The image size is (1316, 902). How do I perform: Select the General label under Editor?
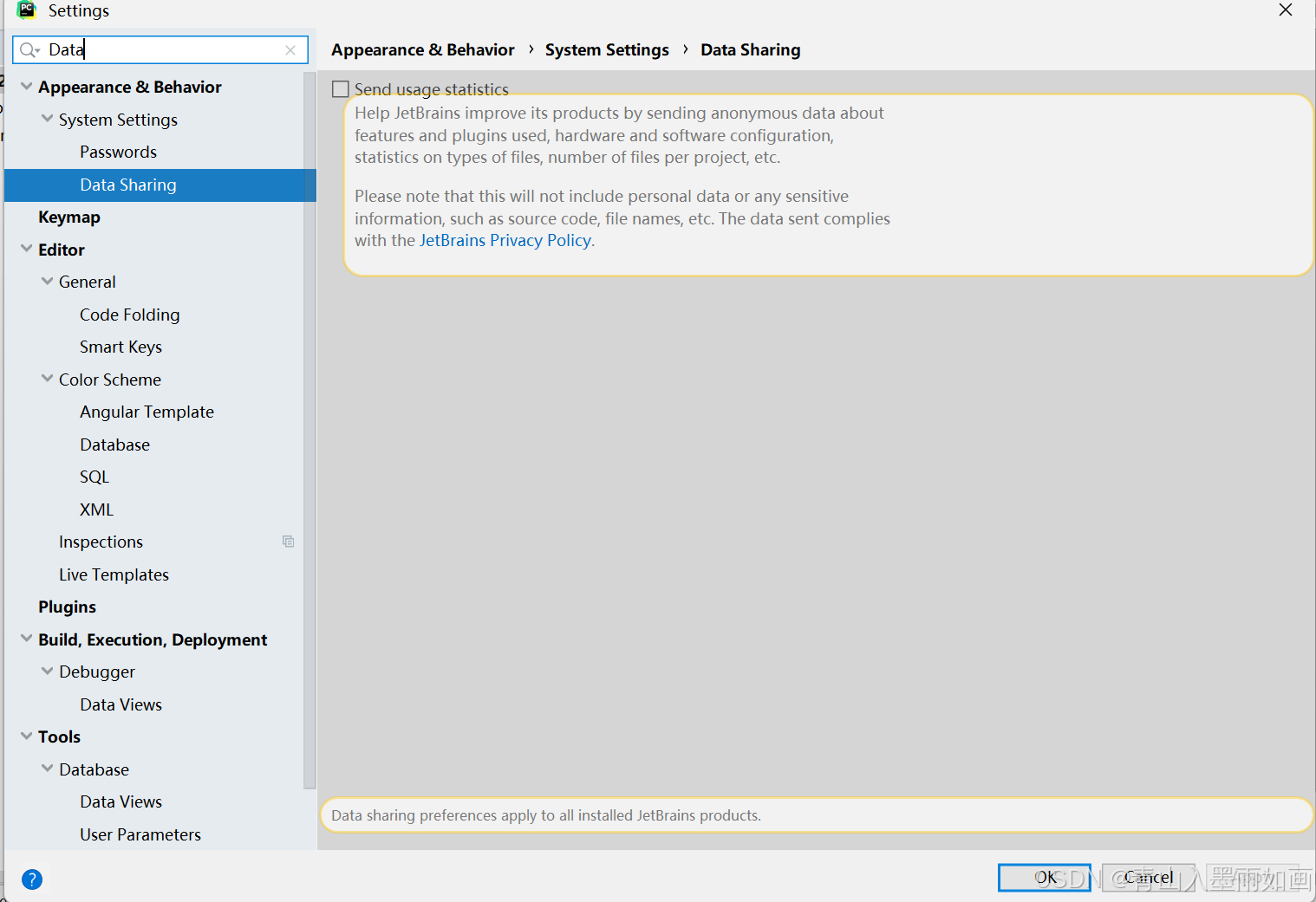[88, 282]
